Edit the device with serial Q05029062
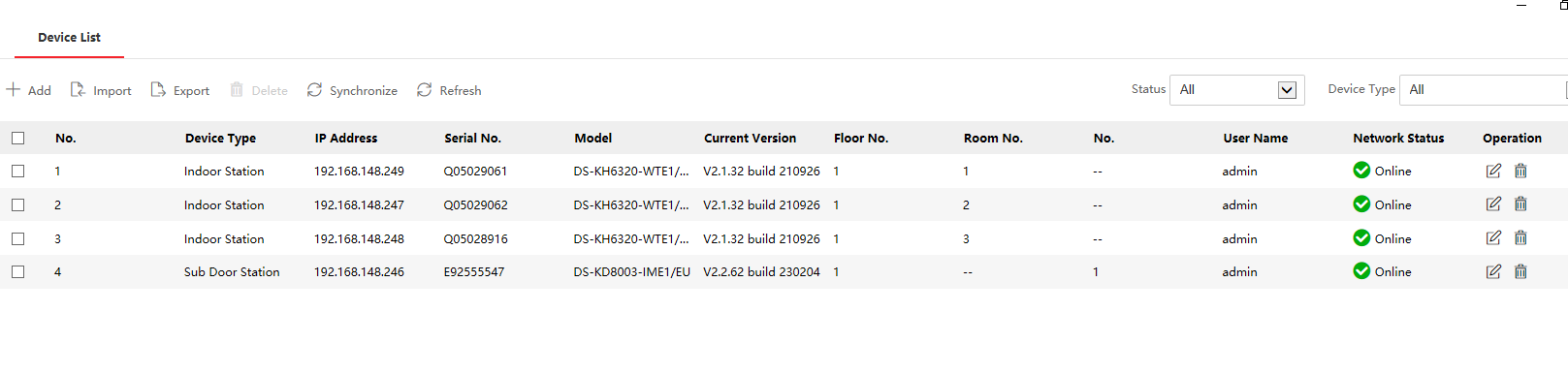Screen dimensions: 1568x376 click(1493, 204)
